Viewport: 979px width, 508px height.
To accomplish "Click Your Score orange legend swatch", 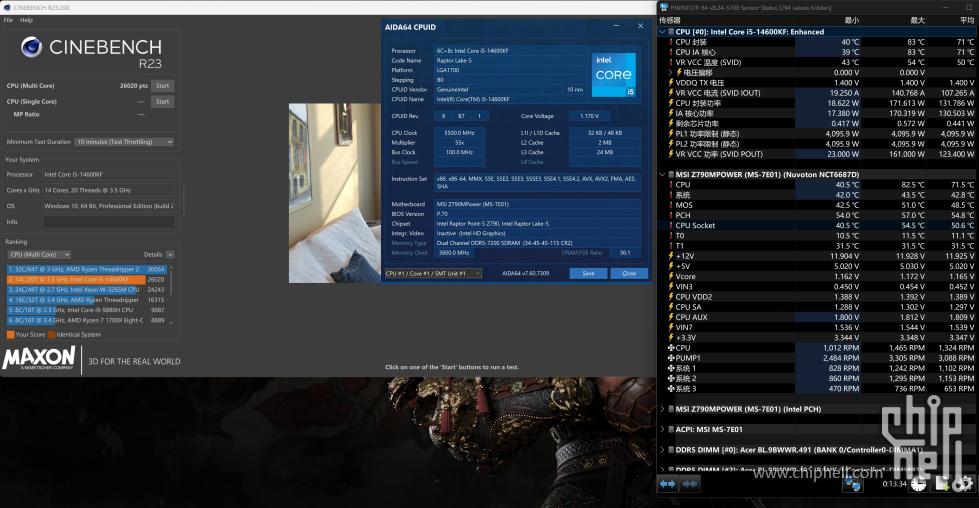I will click(11, 335).
